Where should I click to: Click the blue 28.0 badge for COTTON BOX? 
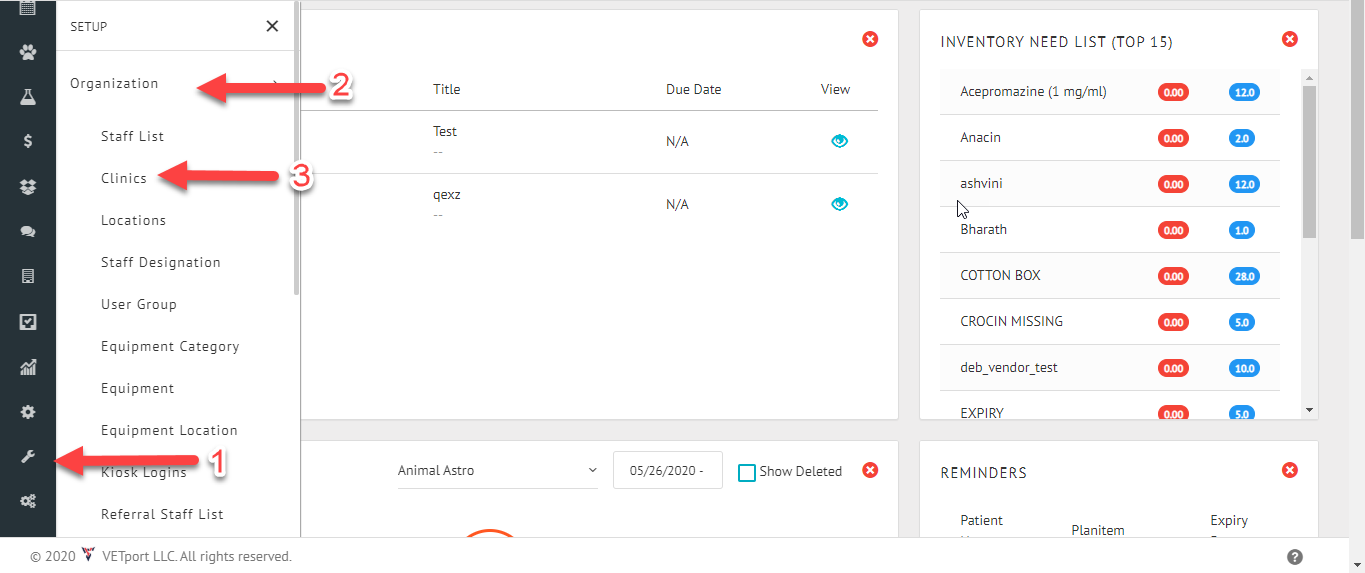tap(1244, 276)
